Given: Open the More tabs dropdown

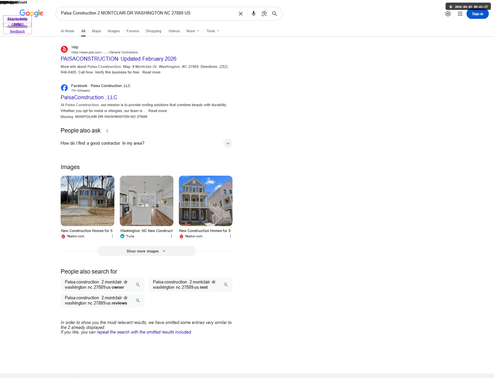Looking at the screenshot, I should pos(193,31).
